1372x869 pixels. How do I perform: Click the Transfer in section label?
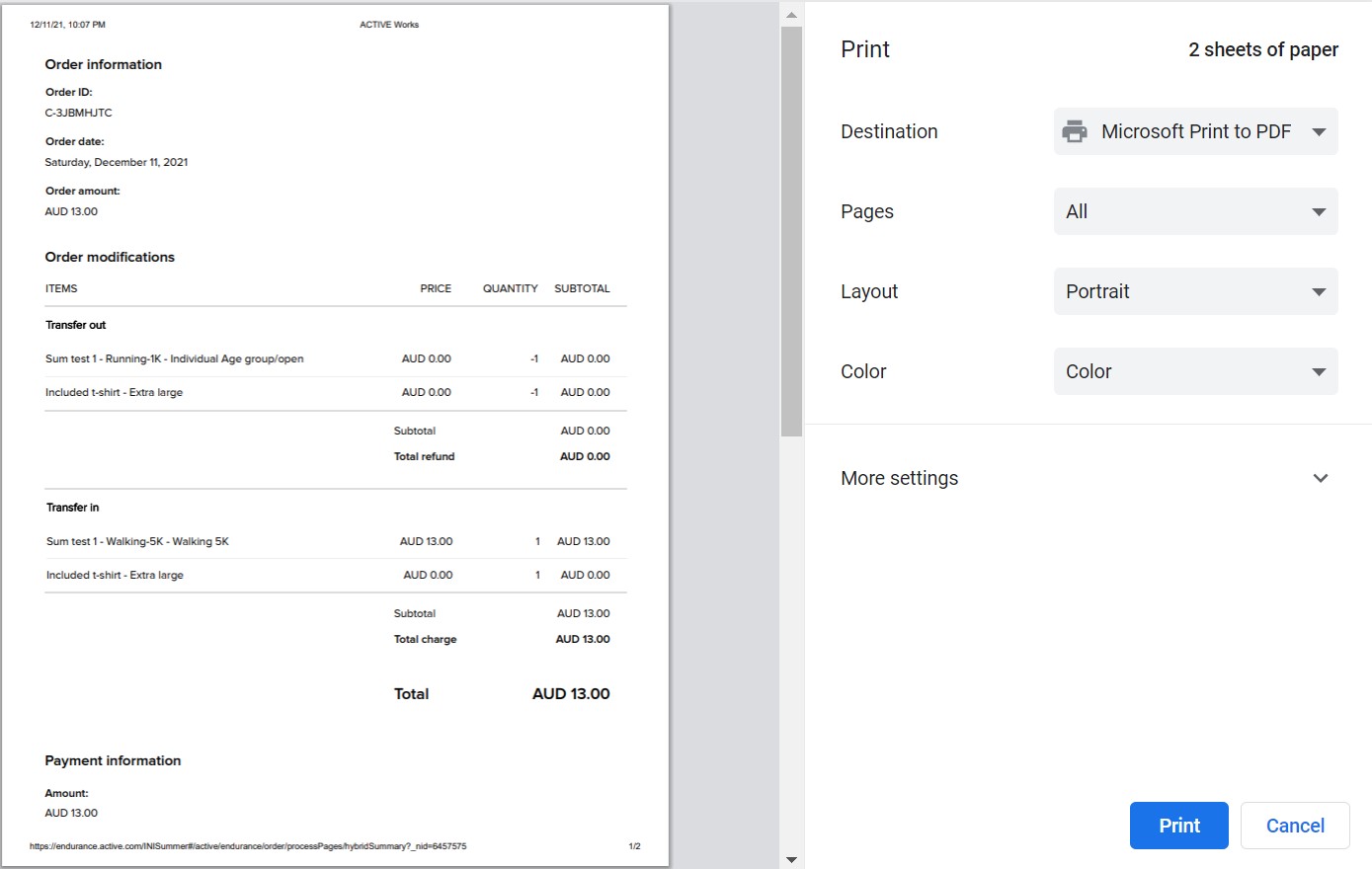73,508
